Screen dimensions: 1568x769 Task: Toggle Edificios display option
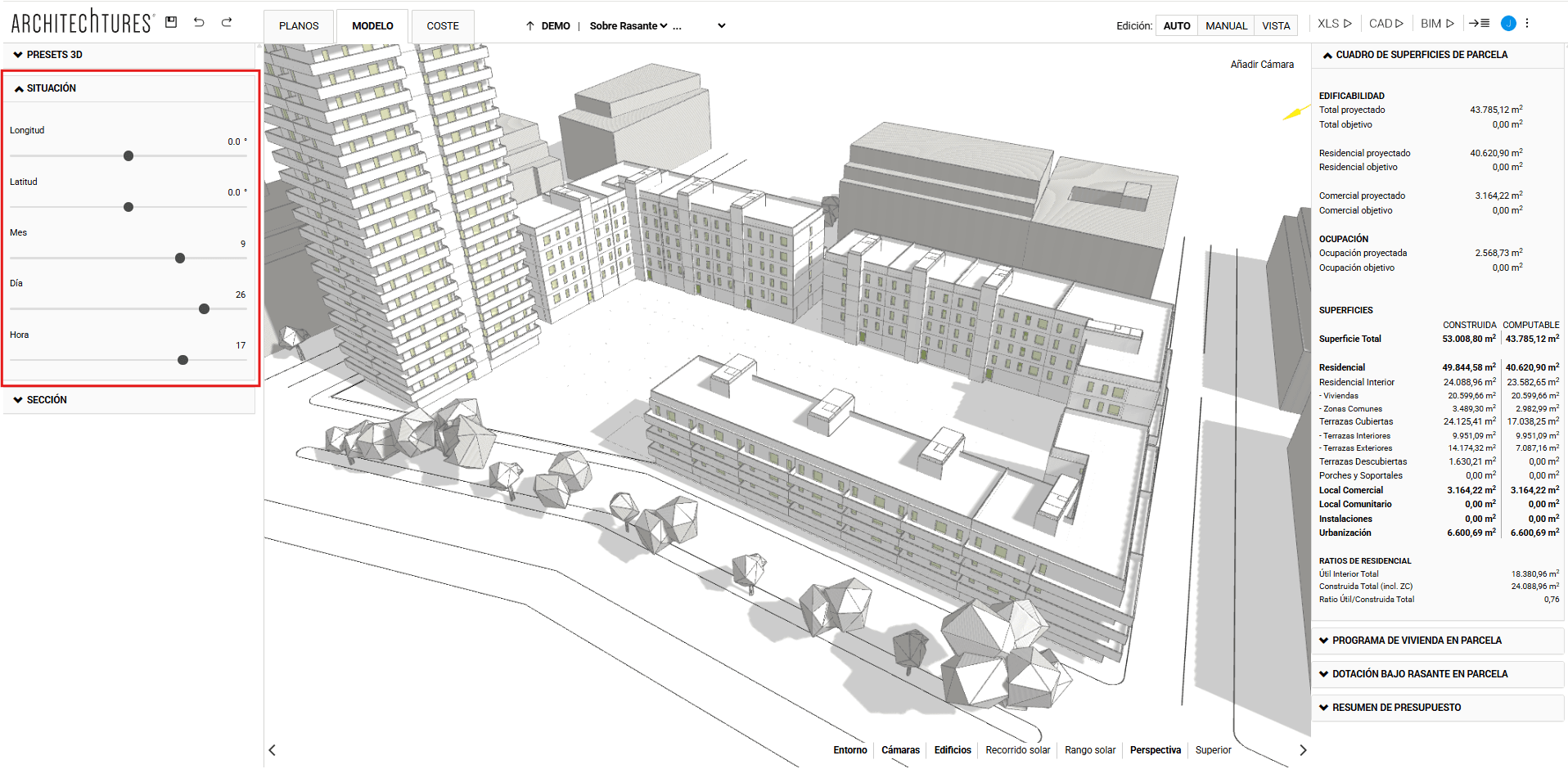pos(953,750)
